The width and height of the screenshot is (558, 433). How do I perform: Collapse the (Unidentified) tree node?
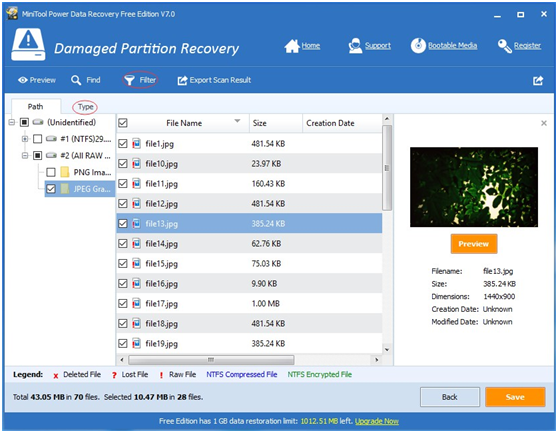click(x=12, y=122)
